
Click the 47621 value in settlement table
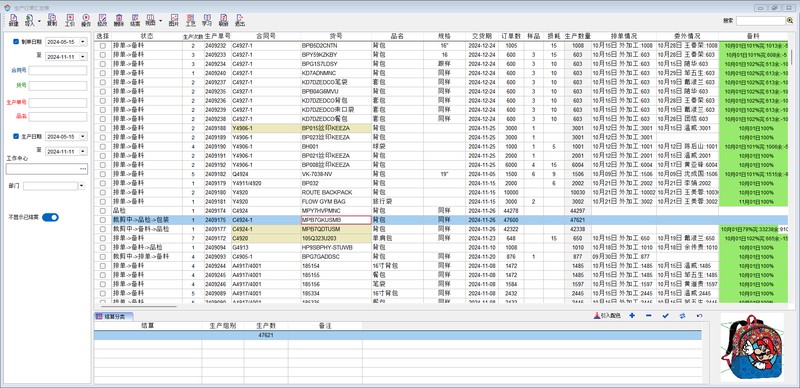pos(266,335)
